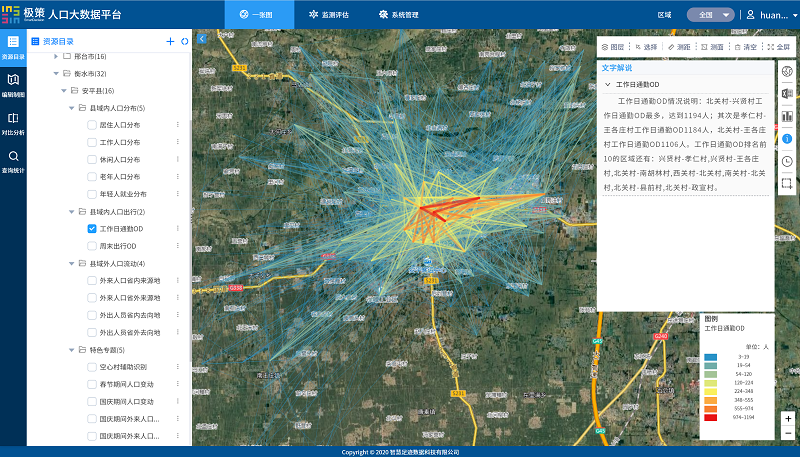This screenshot has height=457, width=800.
Task: Select the dashed rectangle selection icon
Action: tap(787, 183)
